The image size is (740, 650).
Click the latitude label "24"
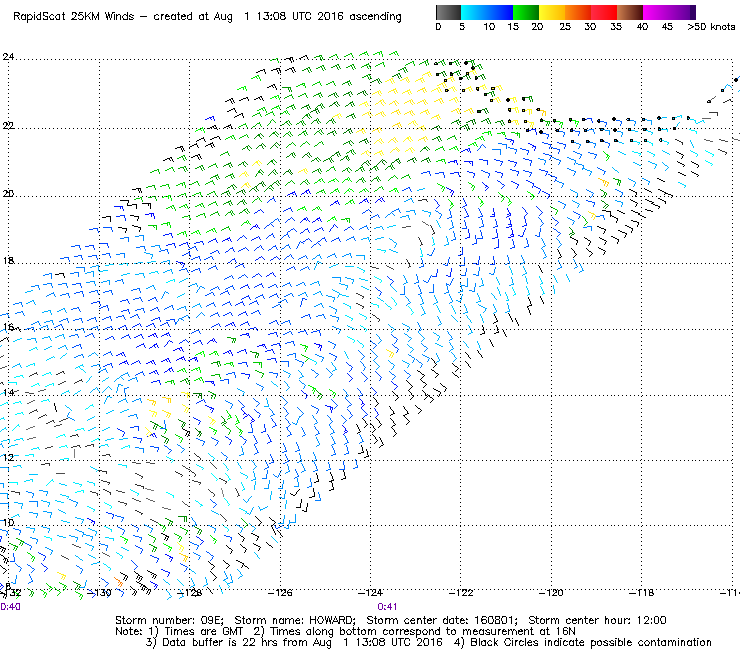coord(8,57)
